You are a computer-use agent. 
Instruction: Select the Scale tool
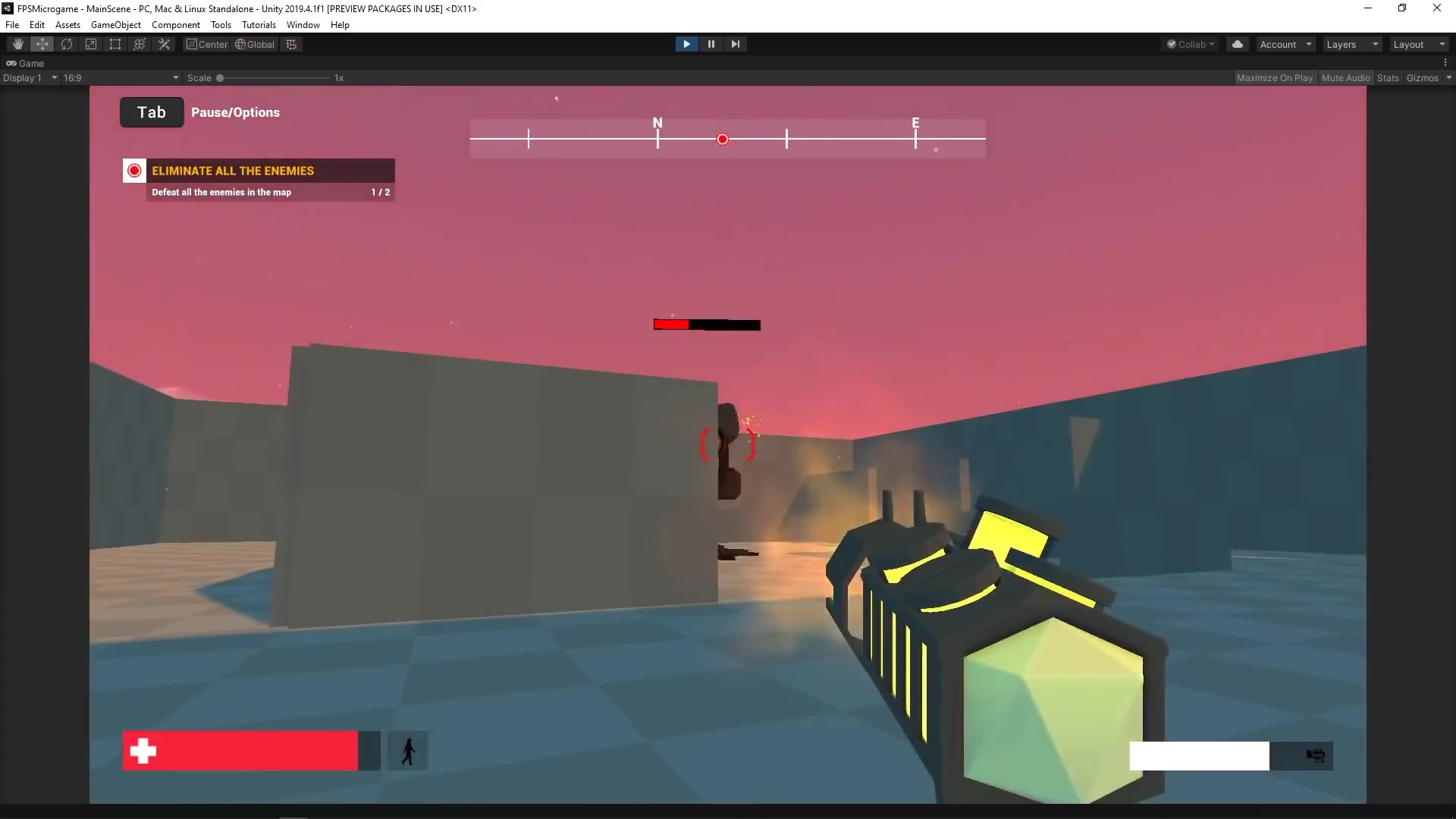point(91,44)
